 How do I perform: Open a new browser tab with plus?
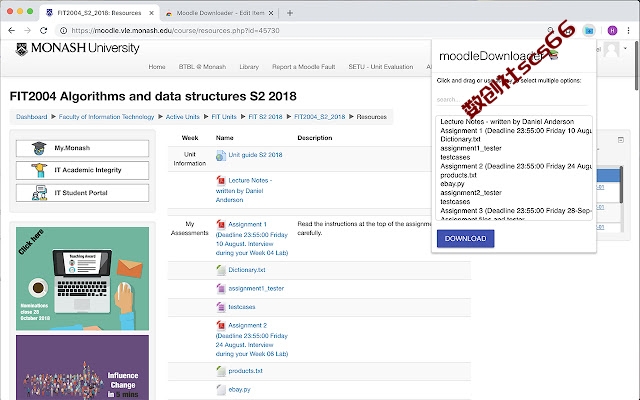290,13
